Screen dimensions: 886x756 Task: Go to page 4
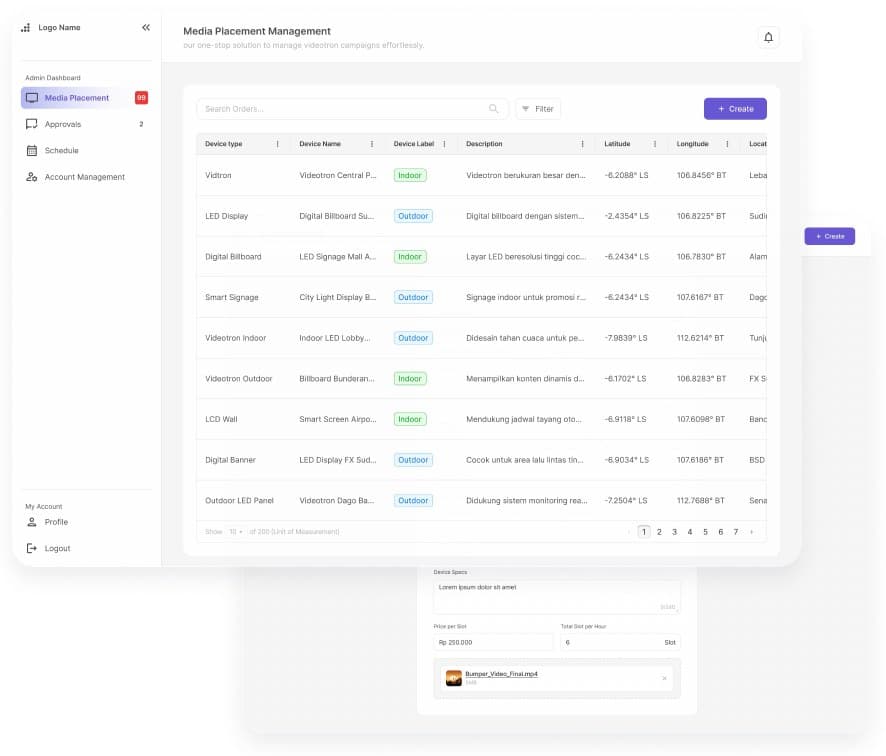point(689,532)
